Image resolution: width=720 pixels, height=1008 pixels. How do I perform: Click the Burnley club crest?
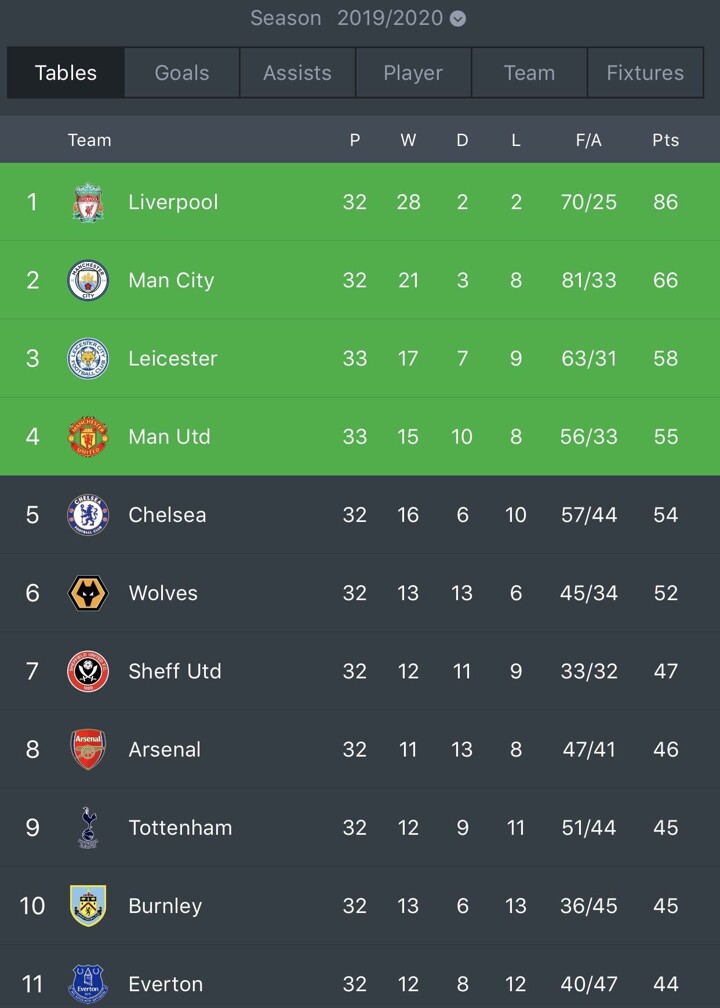tap(88, 906)
